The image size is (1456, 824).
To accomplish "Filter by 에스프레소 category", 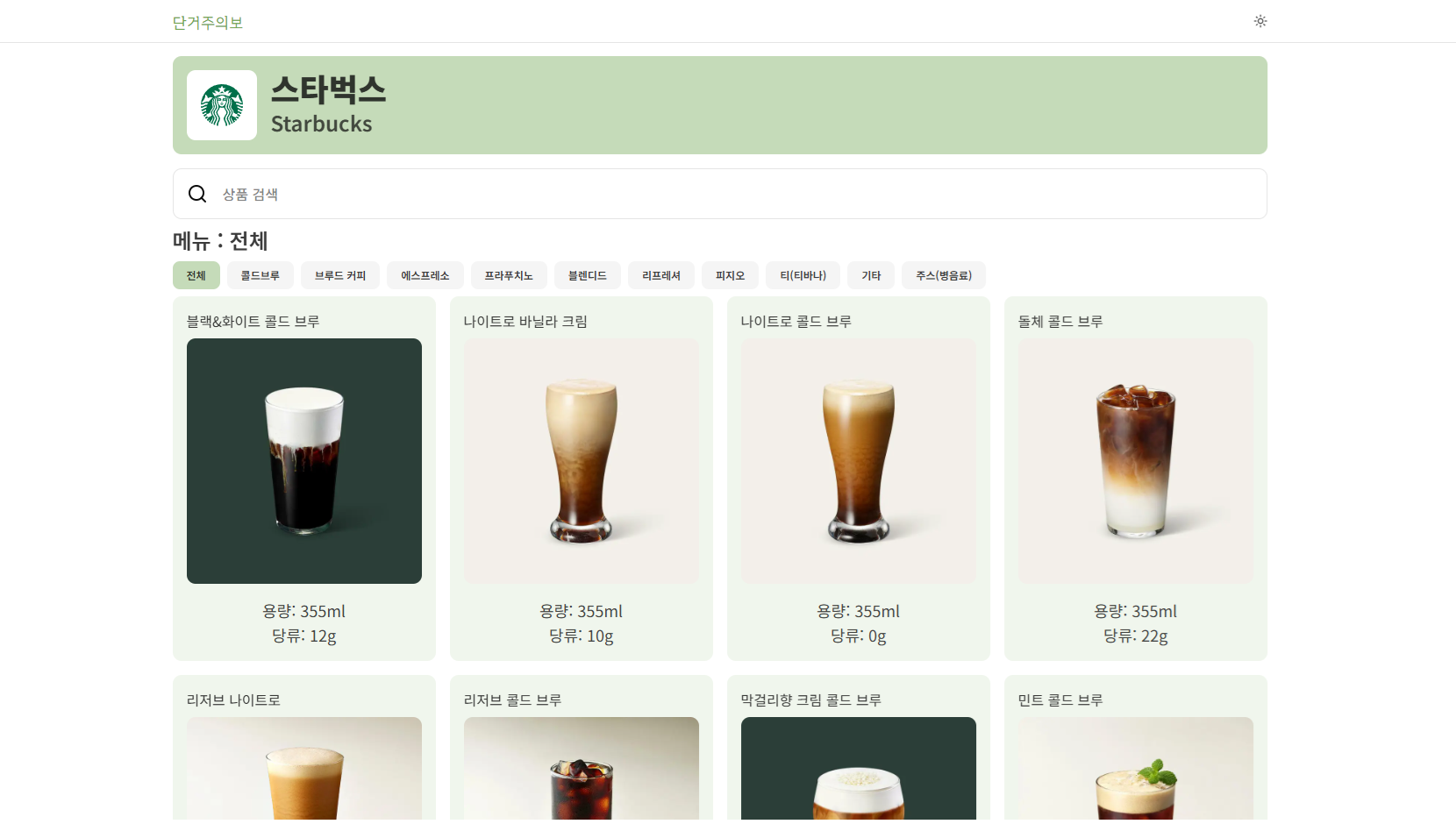I will pos(425,275).
